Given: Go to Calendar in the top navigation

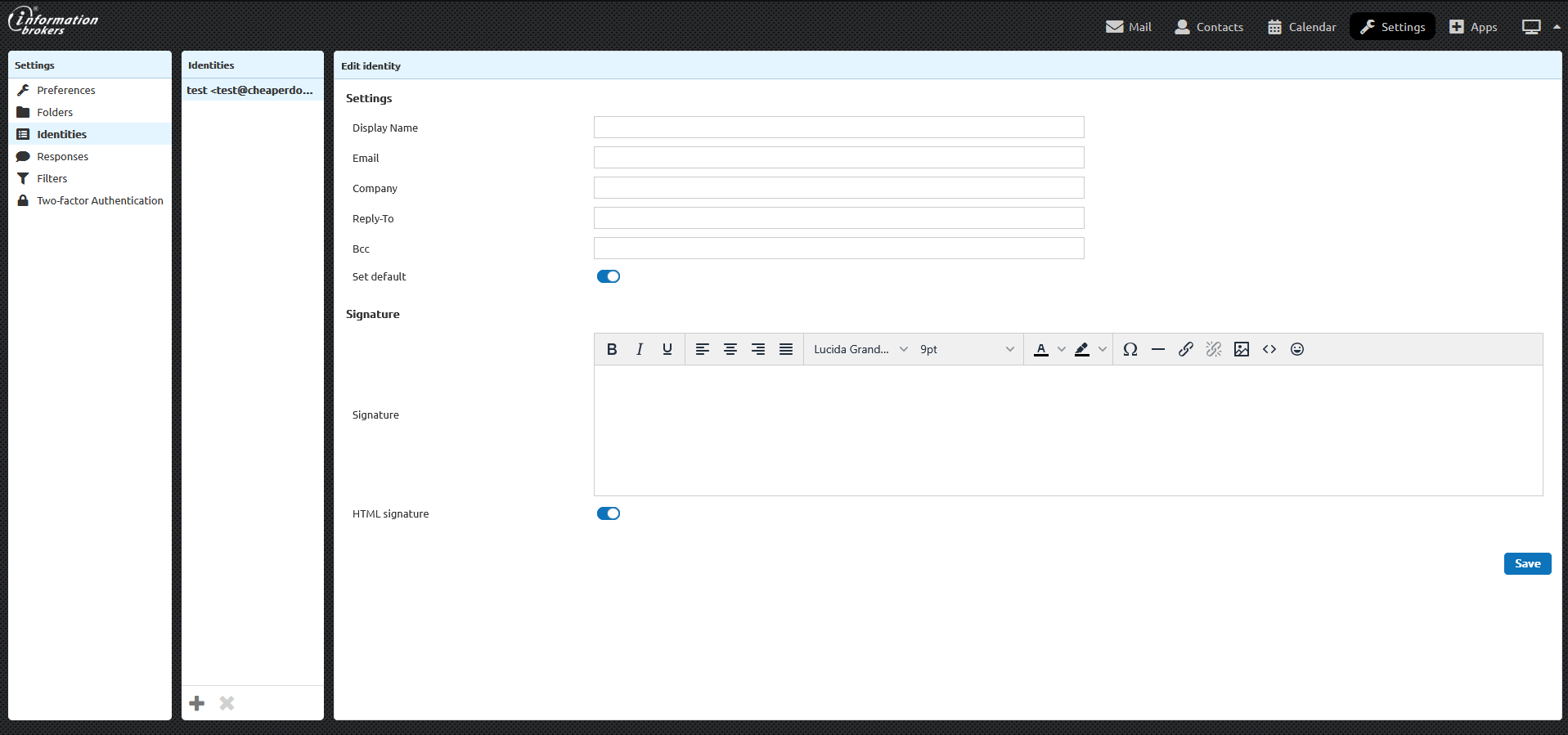Looking at the screenshot, I should coord(1302,27).
